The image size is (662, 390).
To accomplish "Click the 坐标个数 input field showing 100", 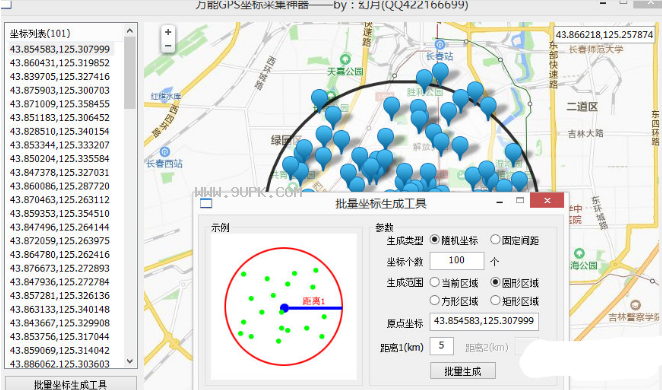I will pos(457,260).
